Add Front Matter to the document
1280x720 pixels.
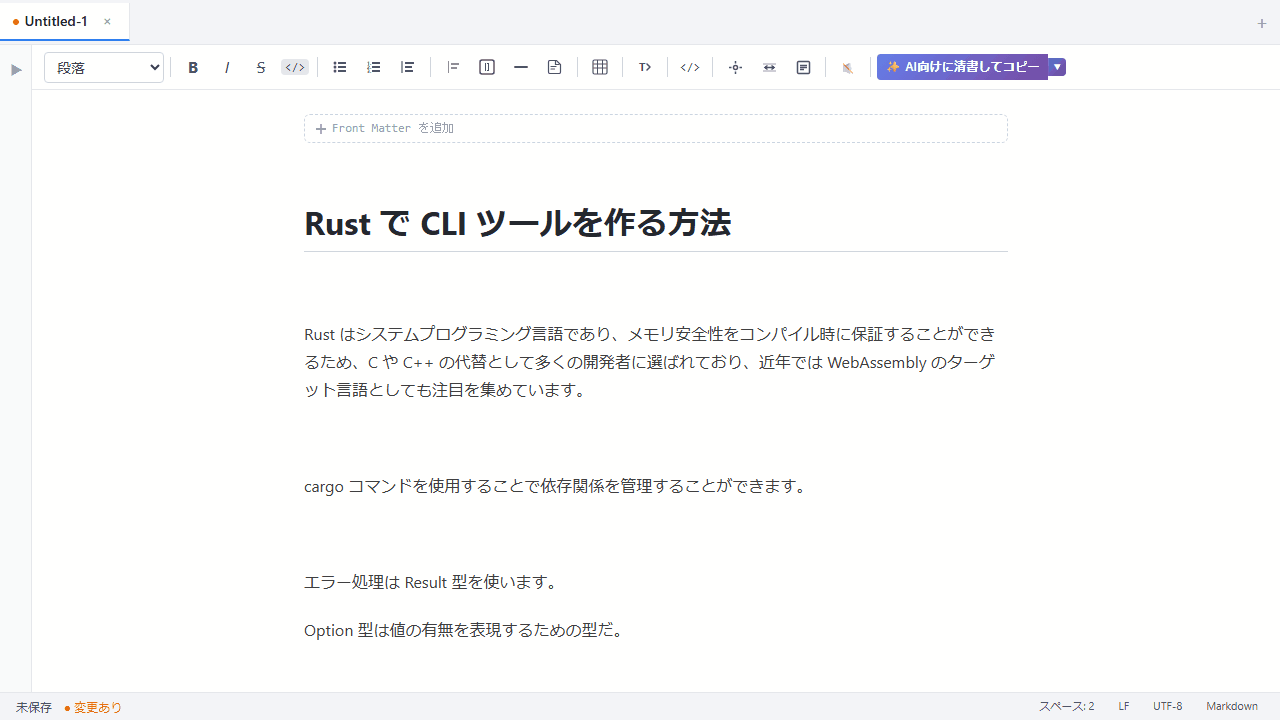pyautogui.click(x=384, y=128)
